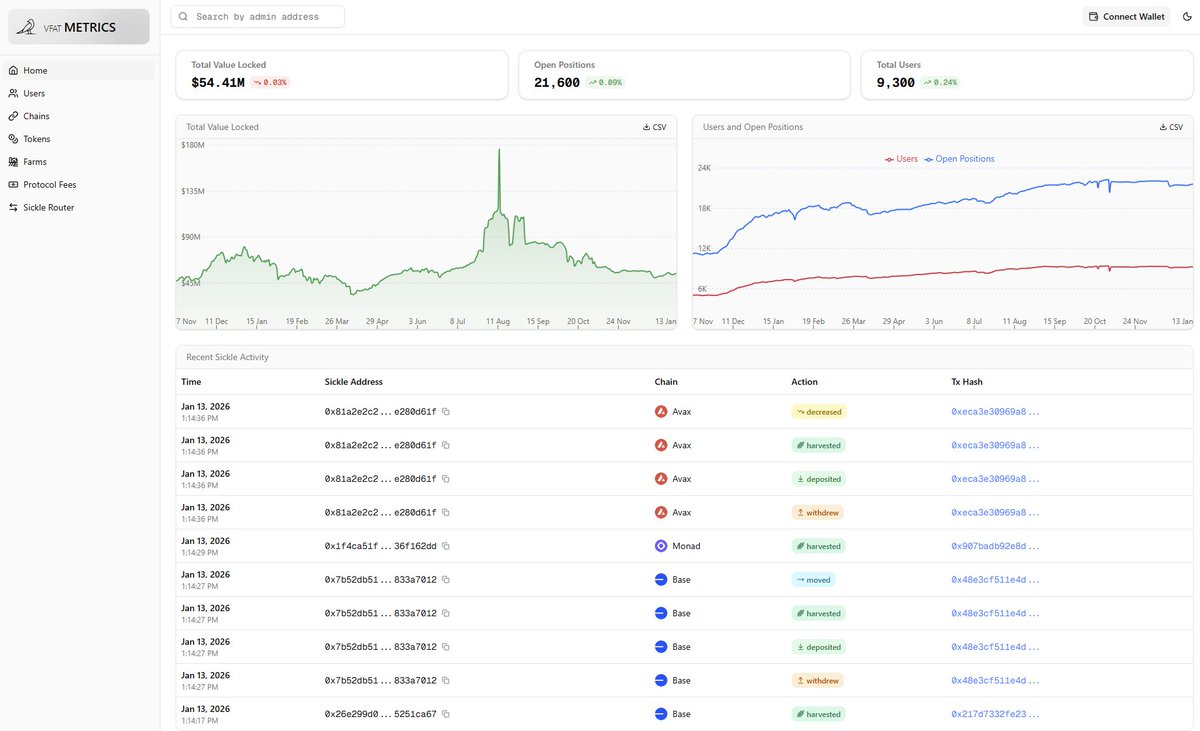The width and height of the screenshot is (1200, 731).
Task: Open tx hash 0x217d7332fe23 link
Action: (x=996, y=714)
